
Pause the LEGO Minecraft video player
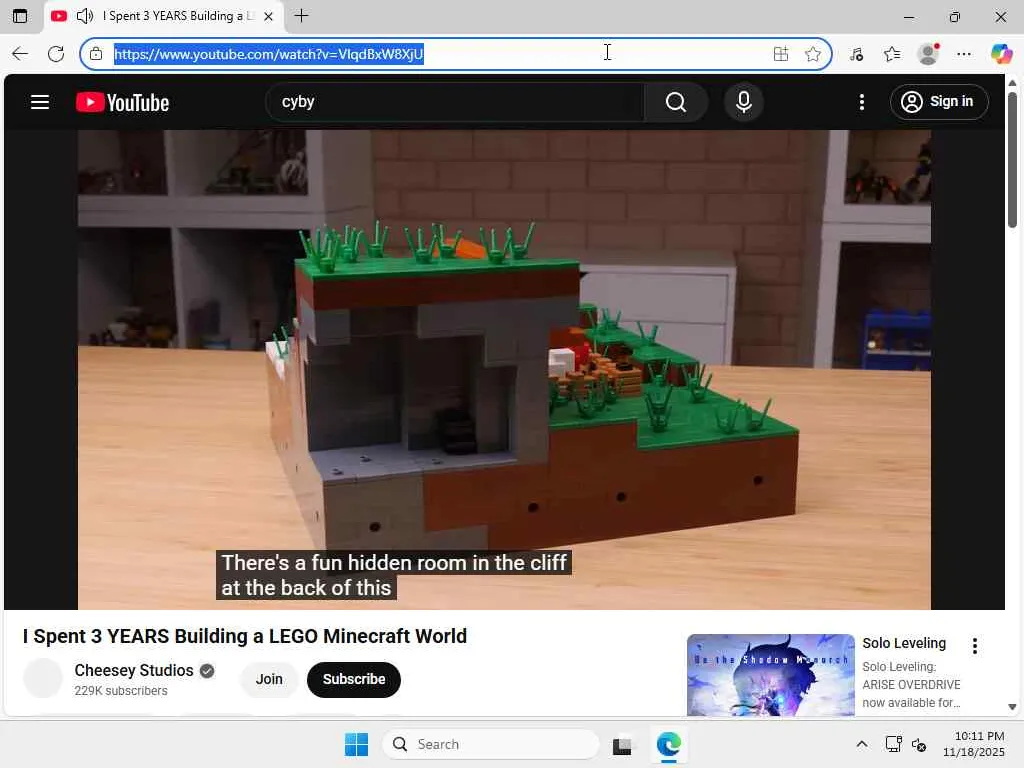tap(504, 370)
